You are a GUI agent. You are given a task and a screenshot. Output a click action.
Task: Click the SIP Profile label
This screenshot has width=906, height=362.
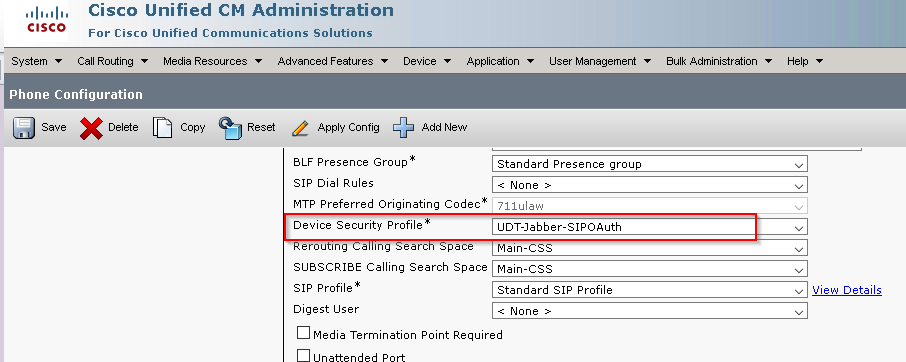327,287
